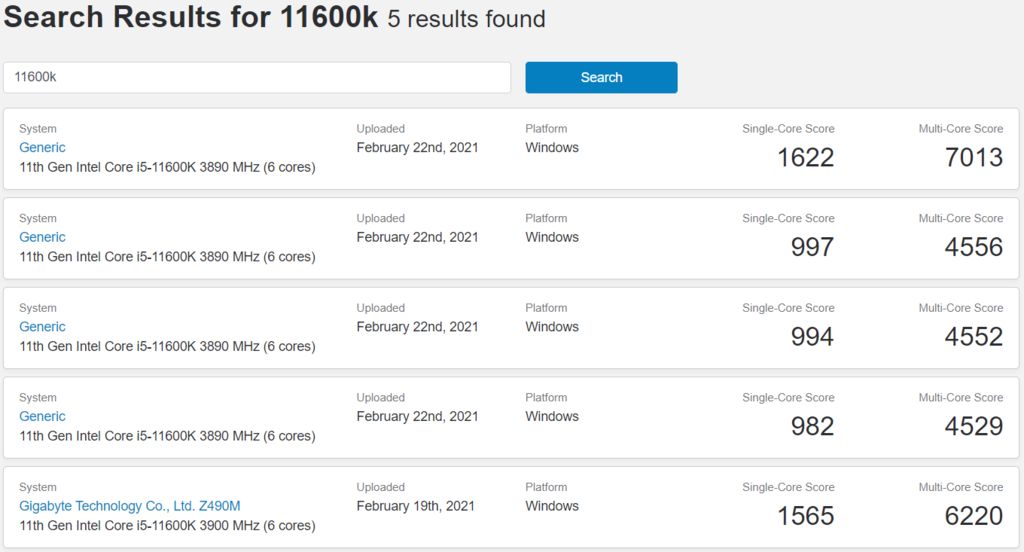Click the '5 results found' text
1024x552 pixels.
point(467,19)
